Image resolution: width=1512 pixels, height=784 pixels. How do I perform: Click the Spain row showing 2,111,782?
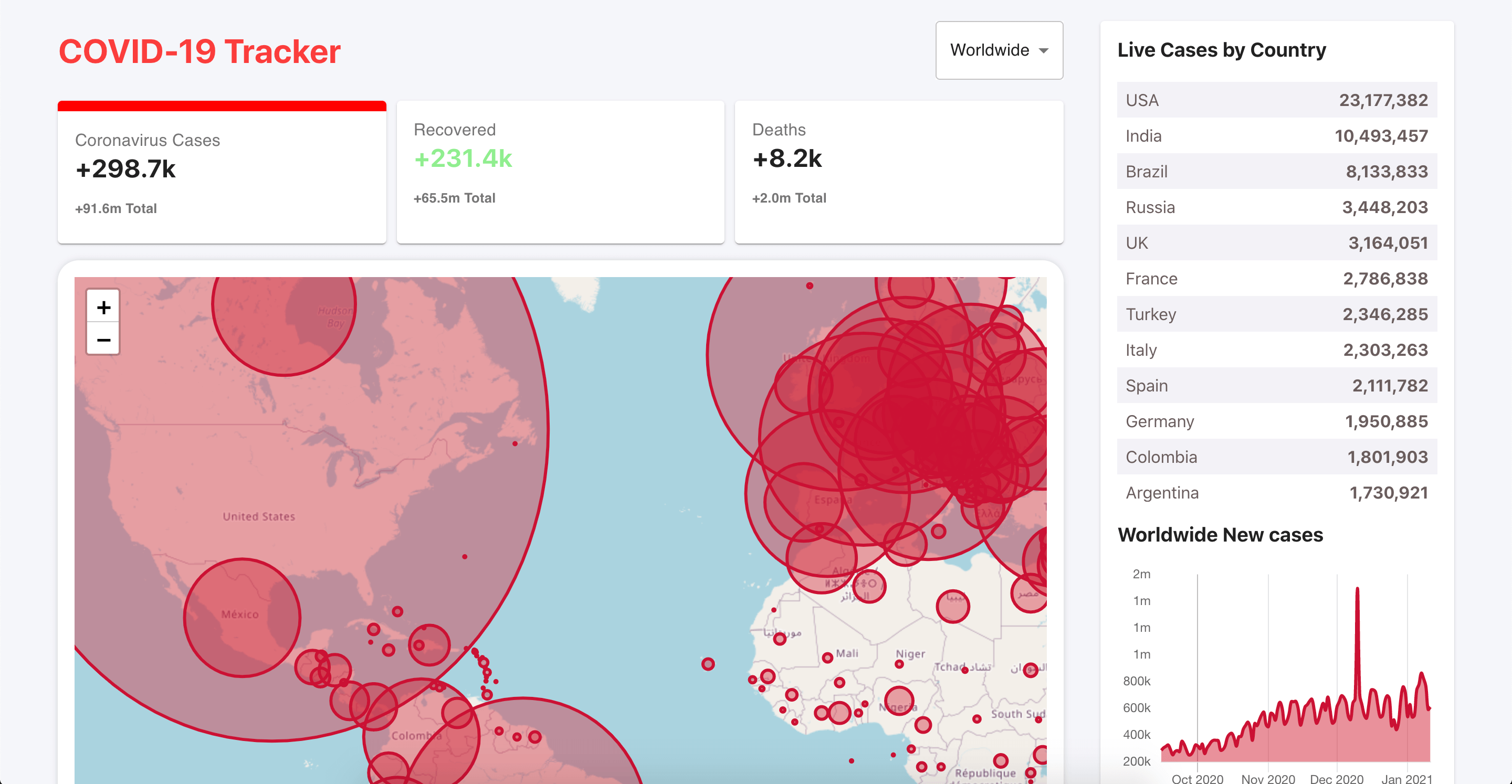click(1277, 386)
